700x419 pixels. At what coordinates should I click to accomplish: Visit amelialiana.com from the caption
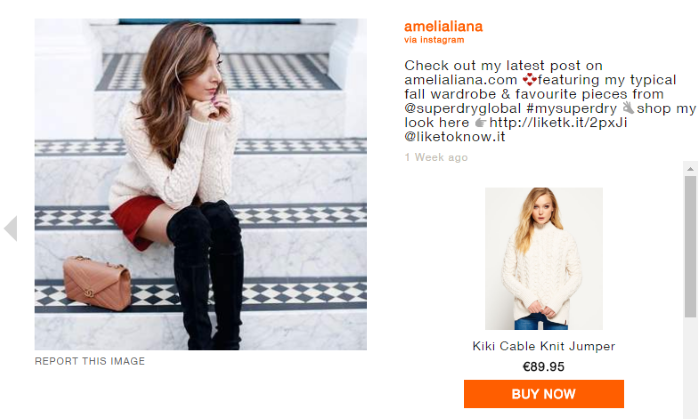coord(461,80)
